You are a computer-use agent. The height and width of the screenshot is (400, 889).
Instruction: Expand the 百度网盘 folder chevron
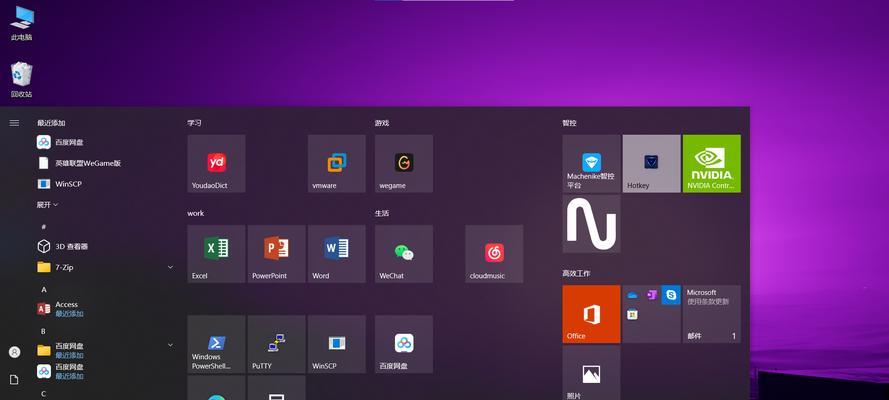point(170,344)
